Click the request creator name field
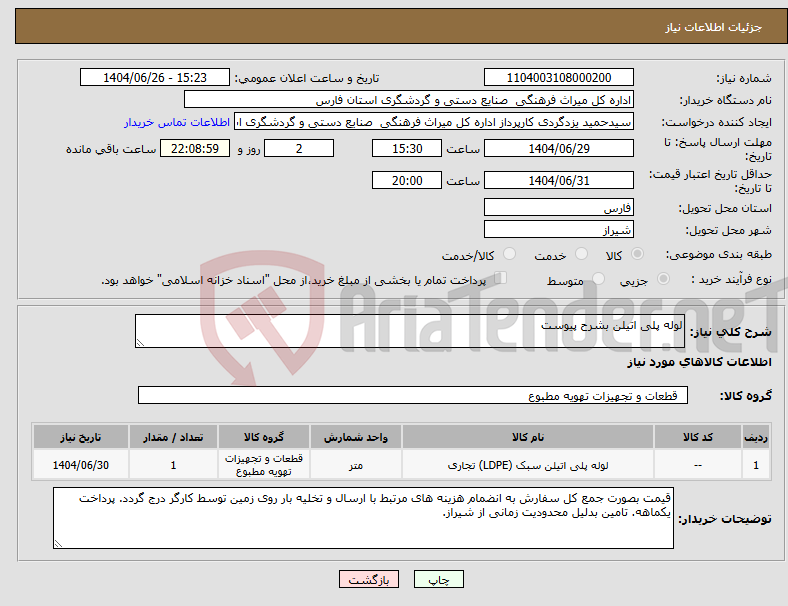788x606 pixels. [x=434, y=122]
